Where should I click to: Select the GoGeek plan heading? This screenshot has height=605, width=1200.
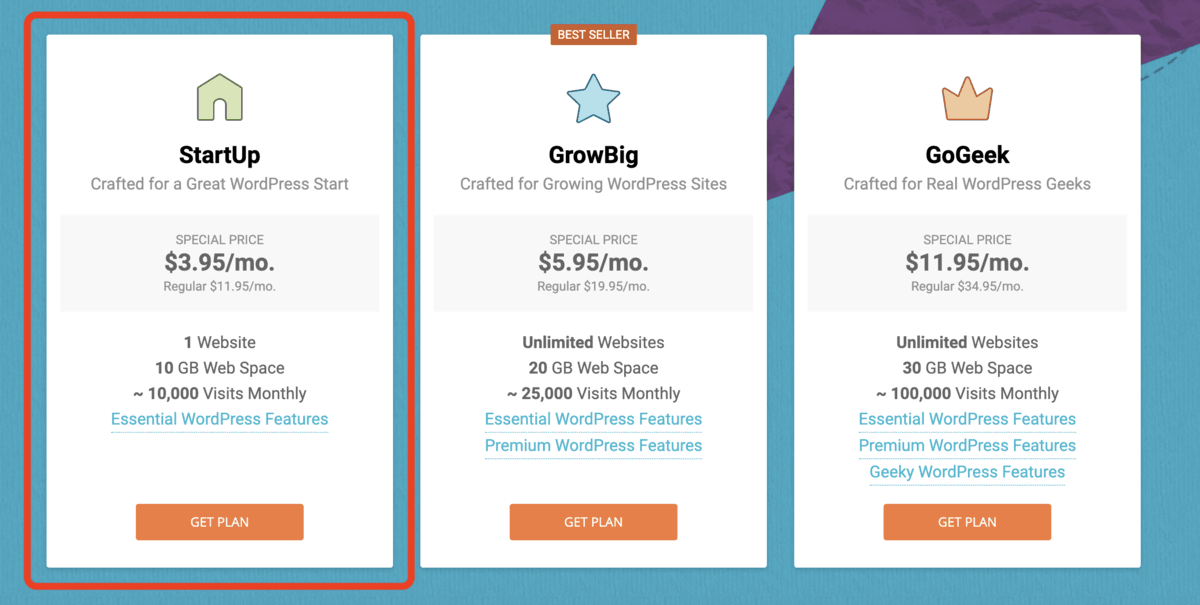(x=967, y=154)
